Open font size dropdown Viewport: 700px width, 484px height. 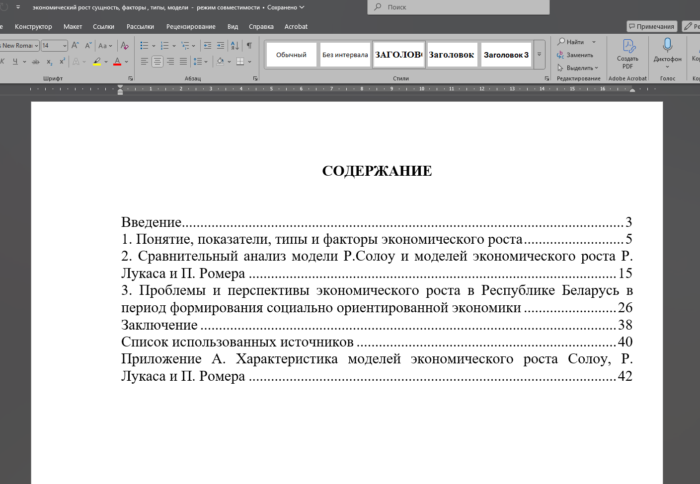tap(64, 46)
